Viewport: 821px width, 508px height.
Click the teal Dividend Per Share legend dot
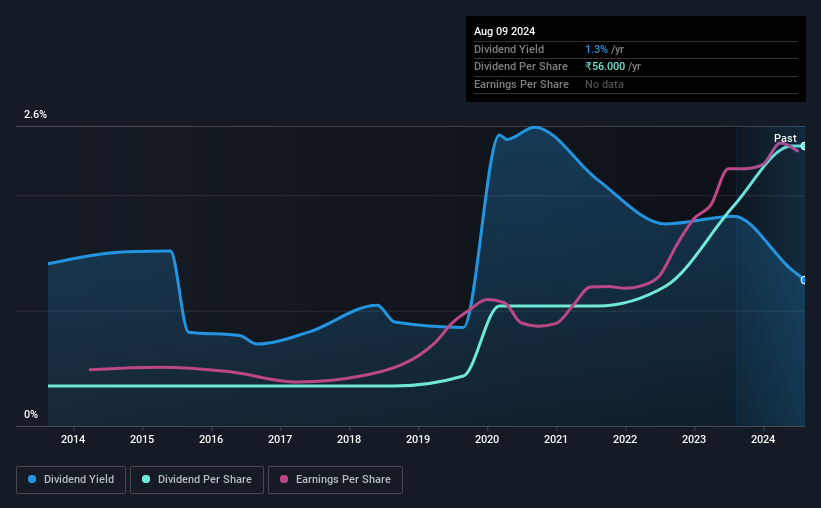(146, 479)
